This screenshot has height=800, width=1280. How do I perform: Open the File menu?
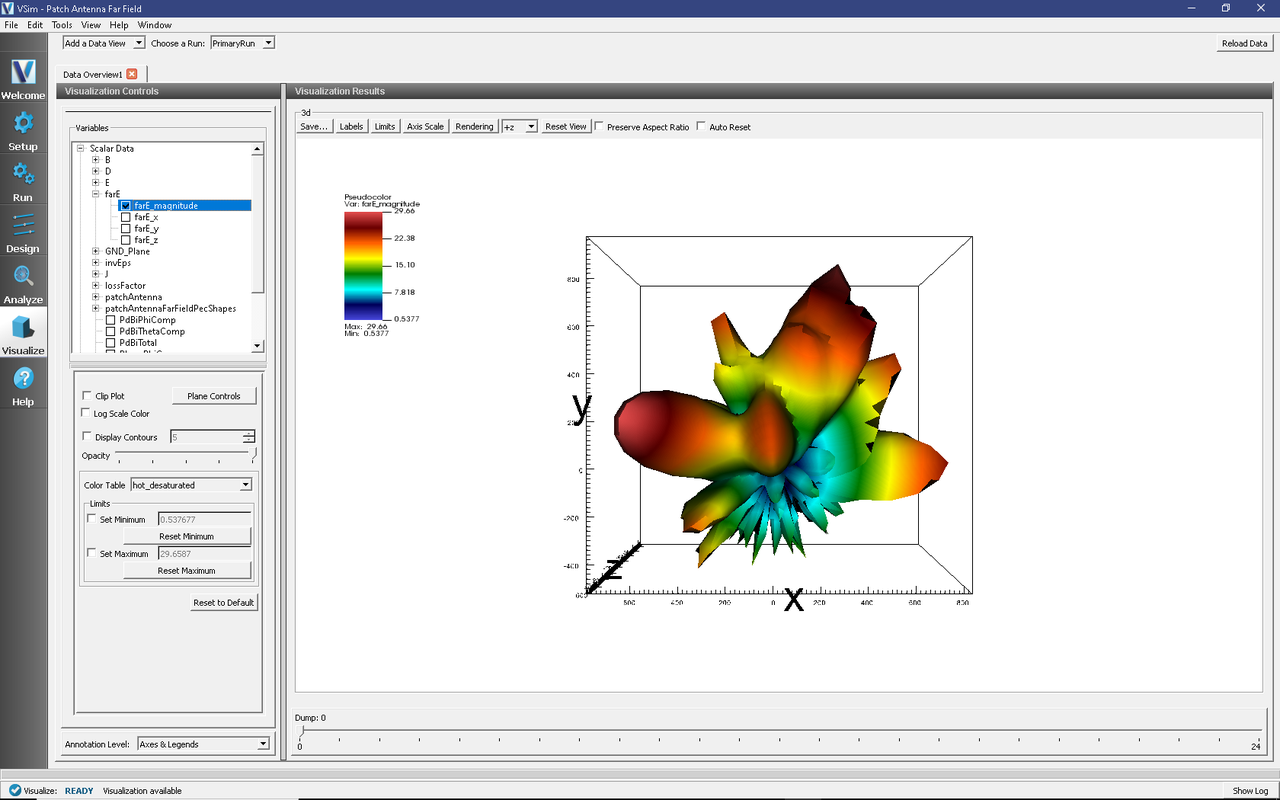[x=11, y=25]
